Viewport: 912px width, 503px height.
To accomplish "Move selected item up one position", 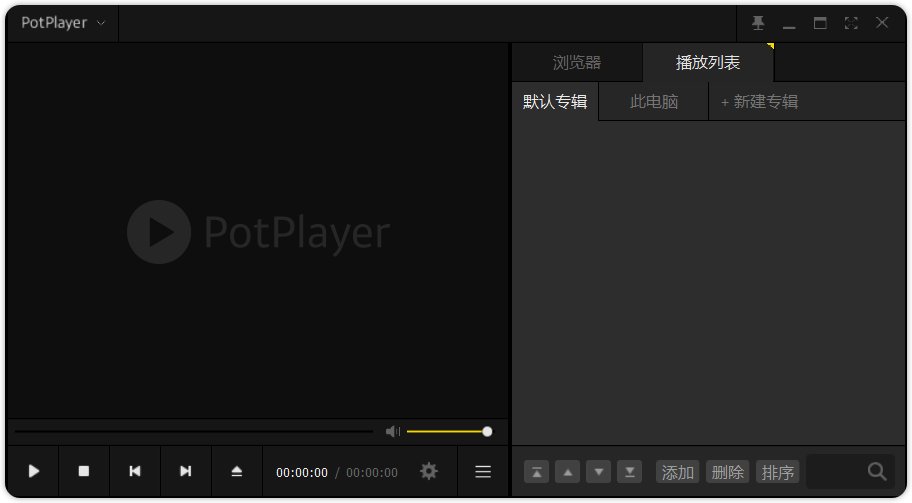I will tap(568, 472).
